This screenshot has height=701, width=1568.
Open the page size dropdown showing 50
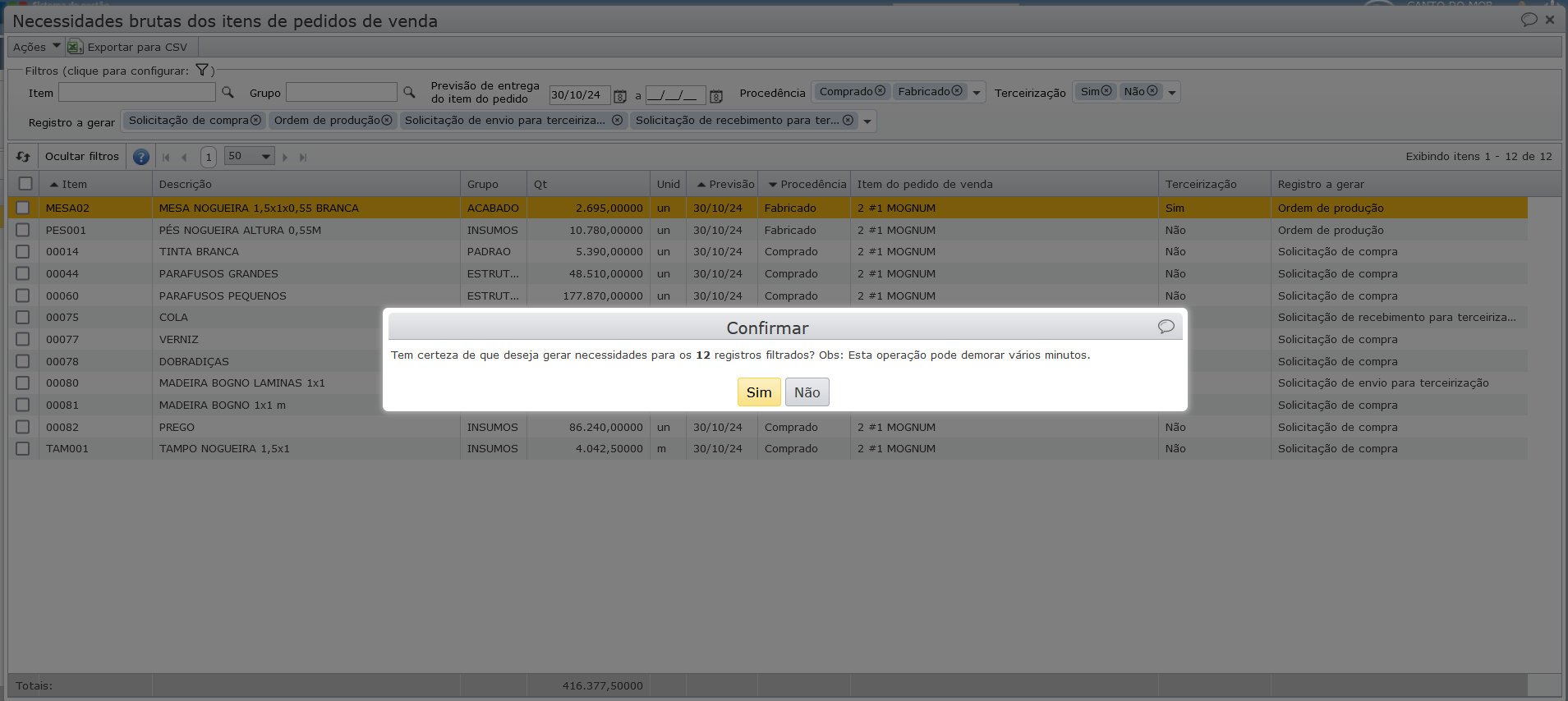point(250,156)
